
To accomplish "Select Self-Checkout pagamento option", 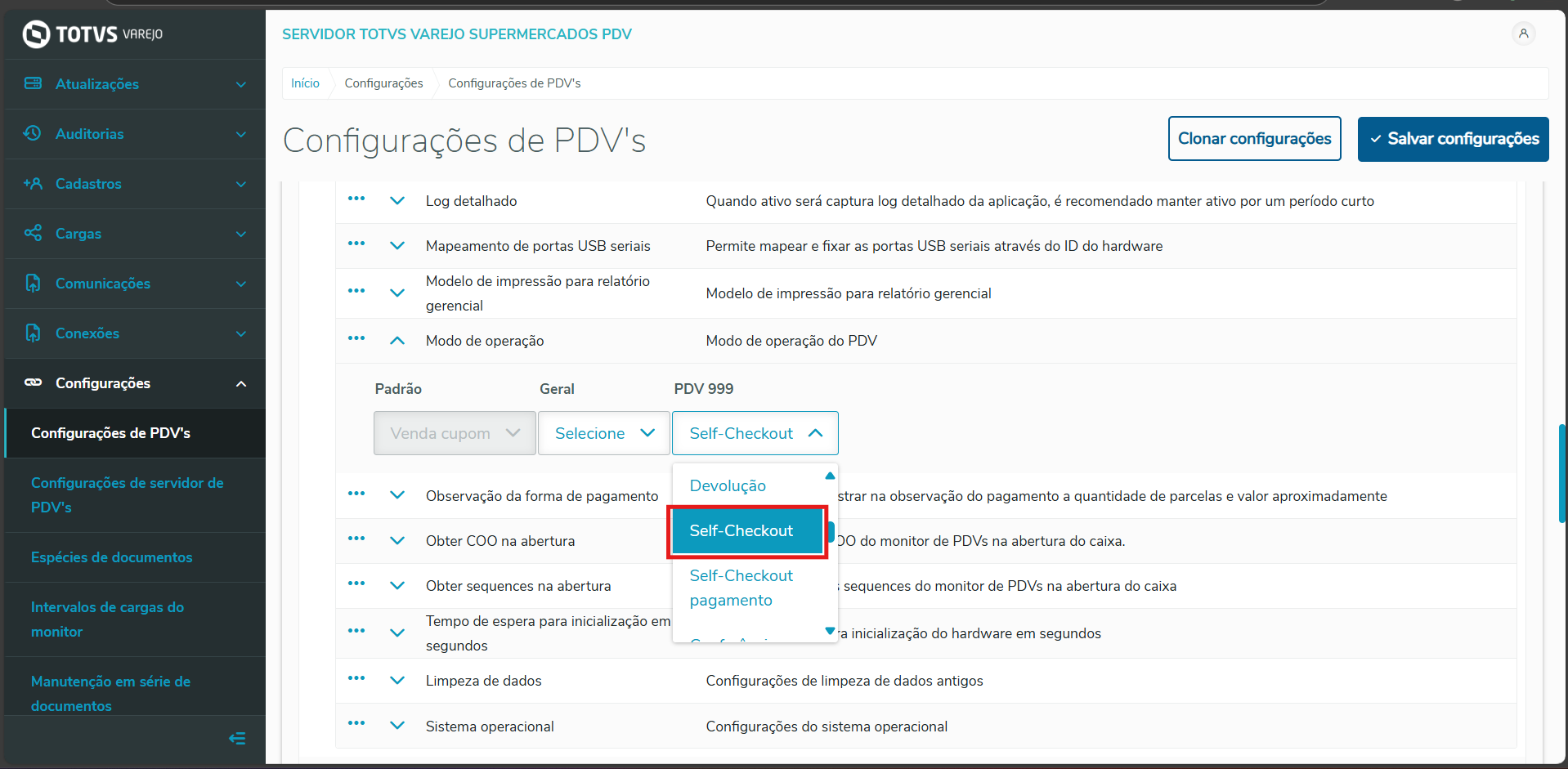I will click(747, 588).
